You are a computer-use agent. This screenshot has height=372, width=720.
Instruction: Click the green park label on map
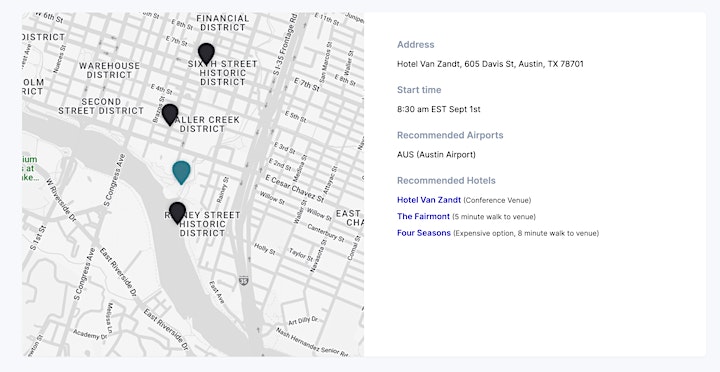point(30,169)
